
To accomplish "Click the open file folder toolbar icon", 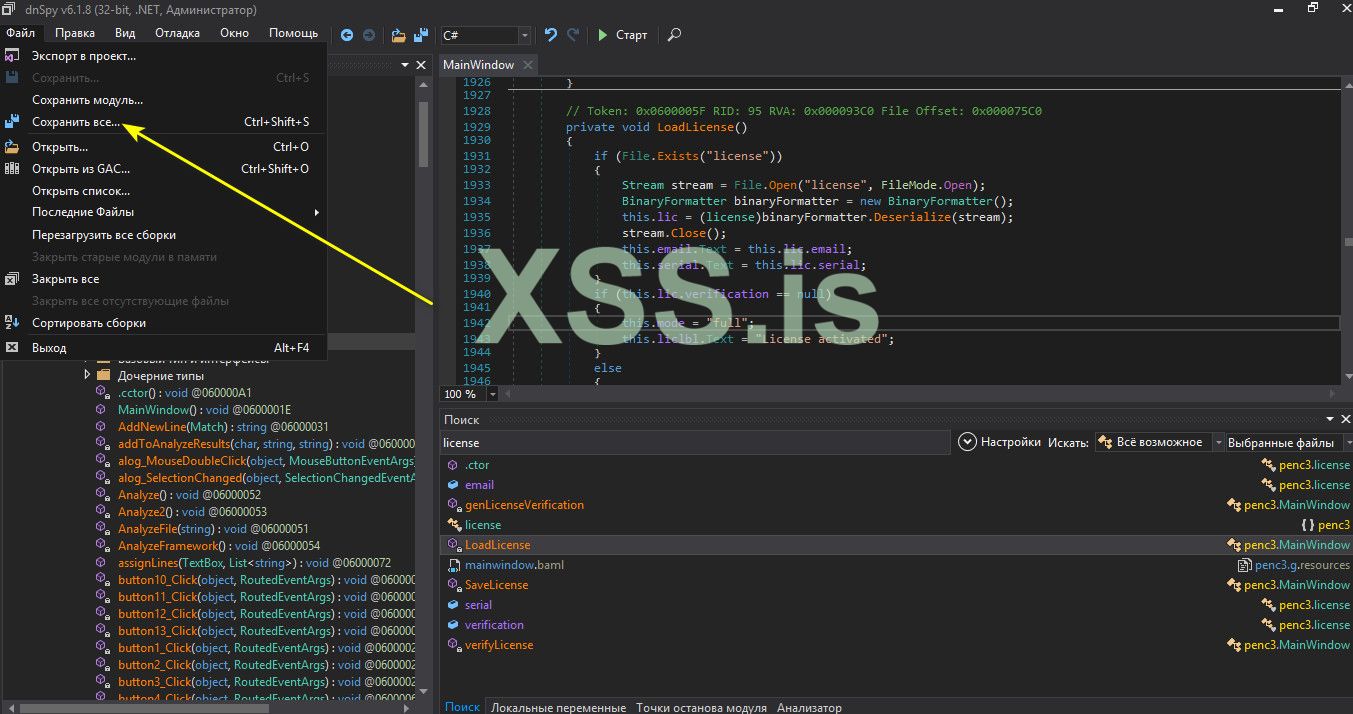I will click(x=399, y=35).
